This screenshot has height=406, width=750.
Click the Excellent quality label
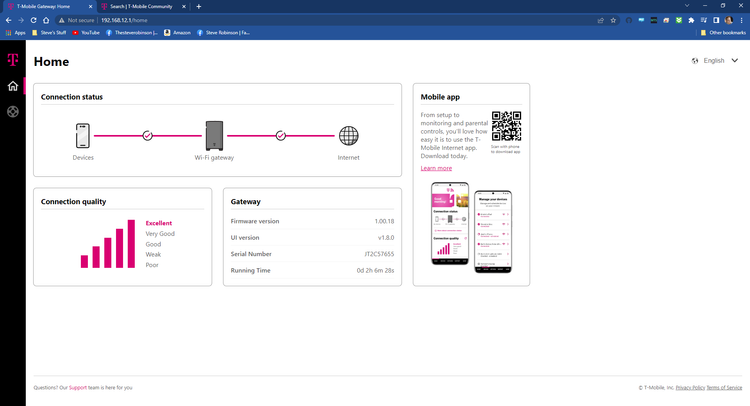click(159, 223)
